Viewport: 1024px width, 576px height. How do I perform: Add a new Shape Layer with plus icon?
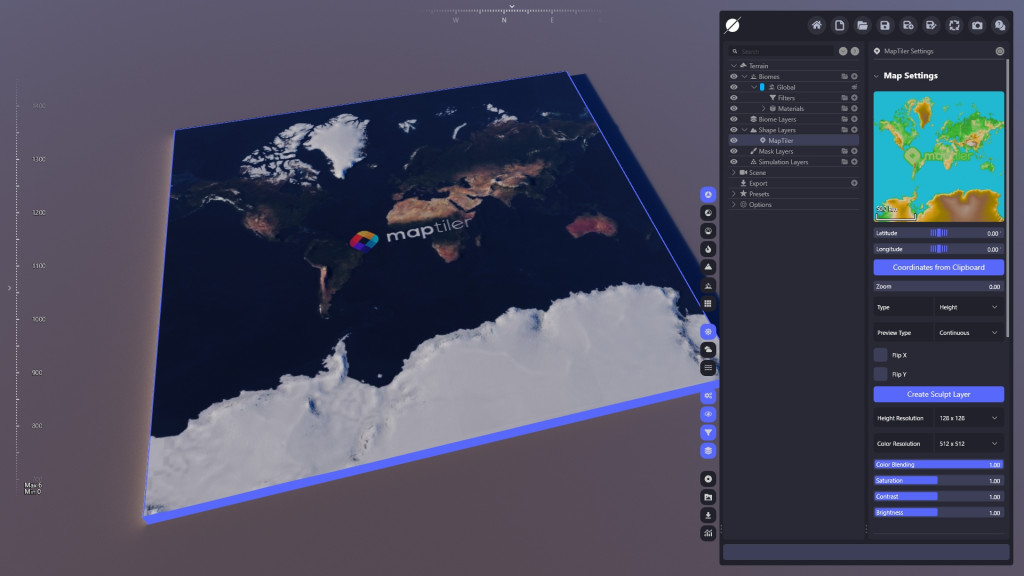point(854,130)
